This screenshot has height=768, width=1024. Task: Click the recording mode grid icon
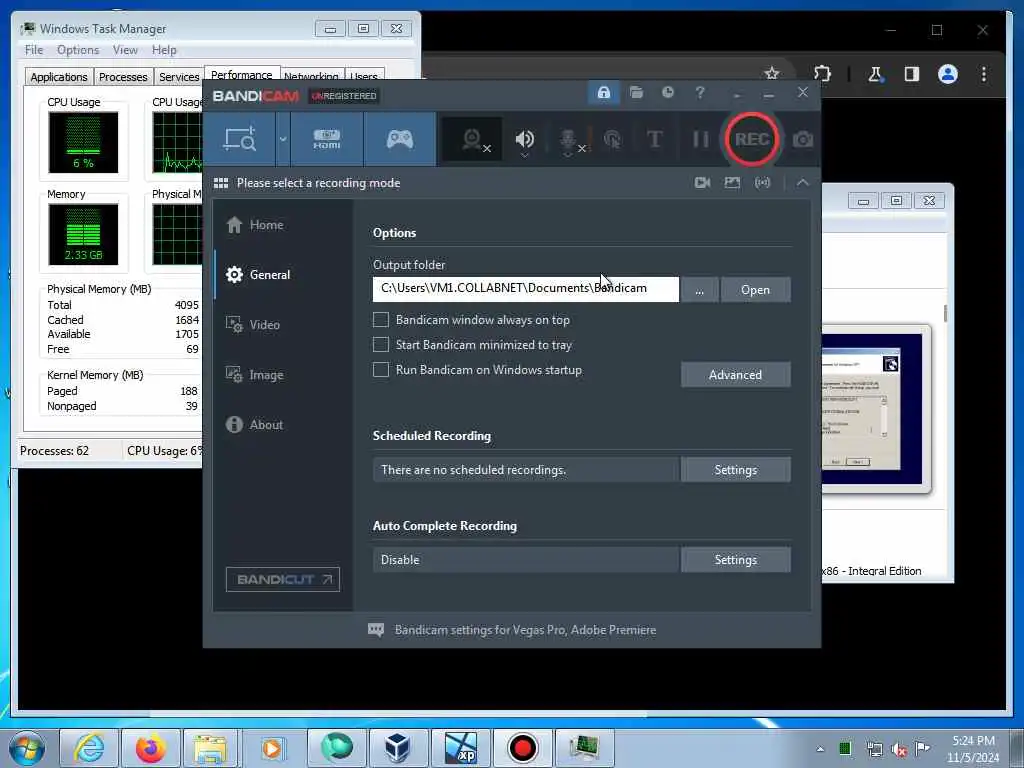221,183
